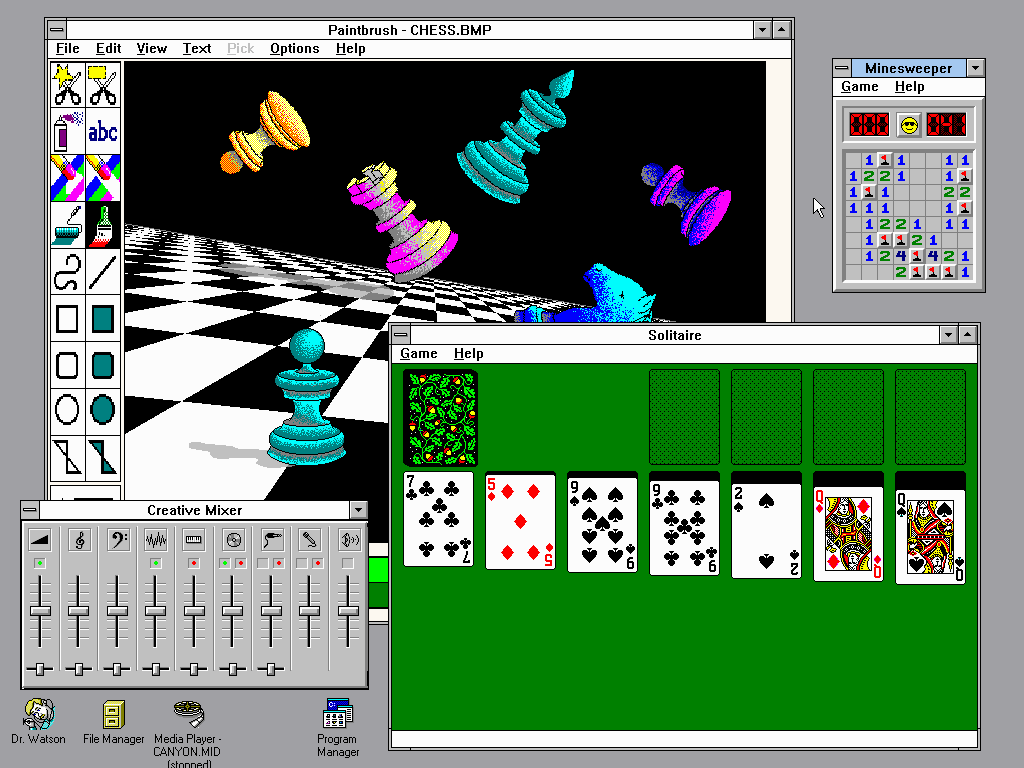The width and height of the screenshot is (1024, 768).
Task: Choose the Airbrush spray can tool
Action: pyautogui.click(x=68, y=131)
